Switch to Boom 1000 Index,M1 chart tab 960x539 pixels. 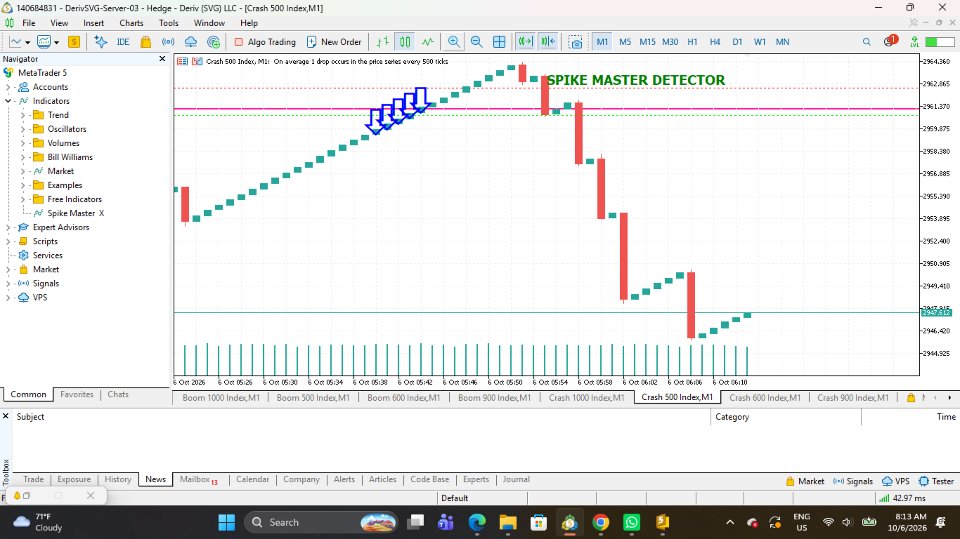click(221, 398)
